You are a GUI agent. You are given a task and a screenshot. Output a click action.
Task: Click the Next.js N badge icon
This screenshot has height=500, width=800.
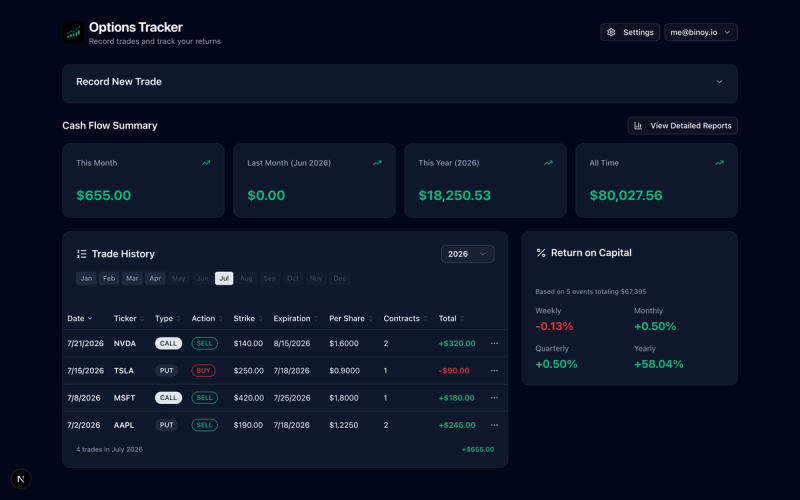21,479
